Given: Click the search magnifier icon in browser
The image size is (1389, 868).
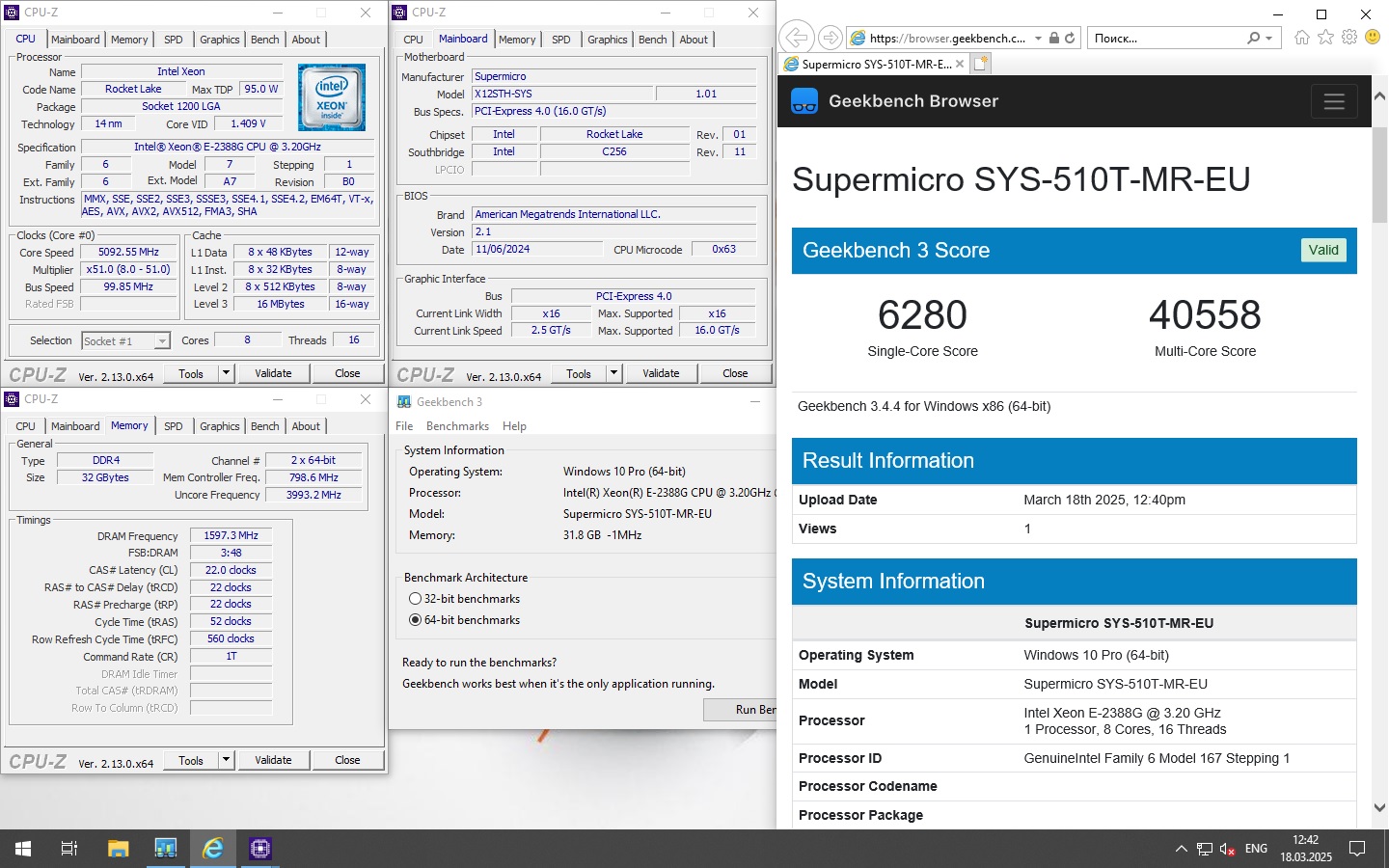Looking at the screenshot, I should coord(1253,38).
